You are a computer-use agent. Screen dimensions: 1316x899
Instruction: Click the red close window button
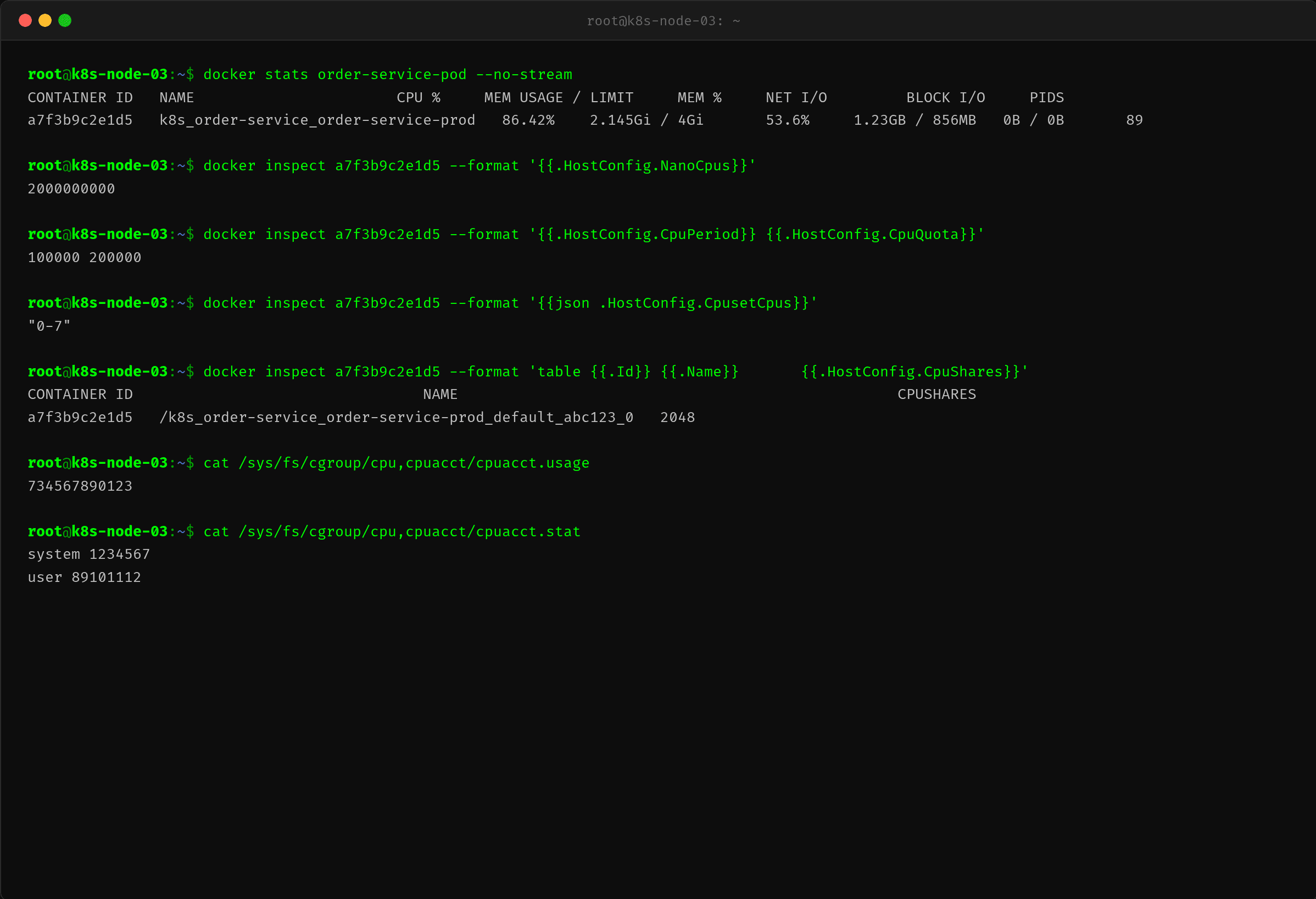25,20
